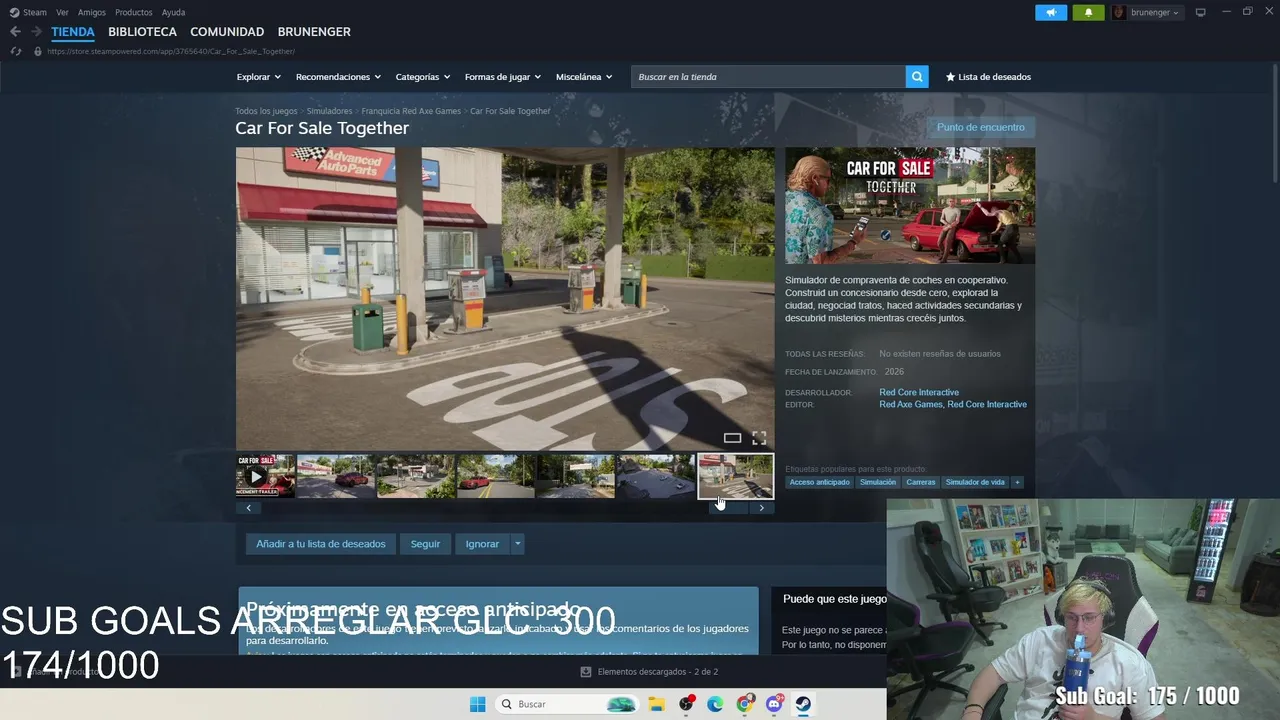Screen dimensions: 1280x720
Task: Go forward with the navigation arrow
Action: [36, 32]
